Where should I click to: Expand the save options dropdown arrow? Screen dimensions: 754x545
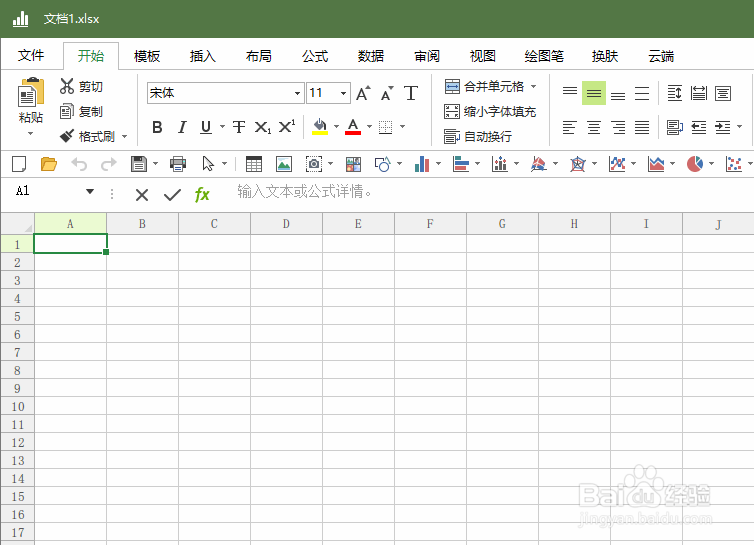[155, 164]
